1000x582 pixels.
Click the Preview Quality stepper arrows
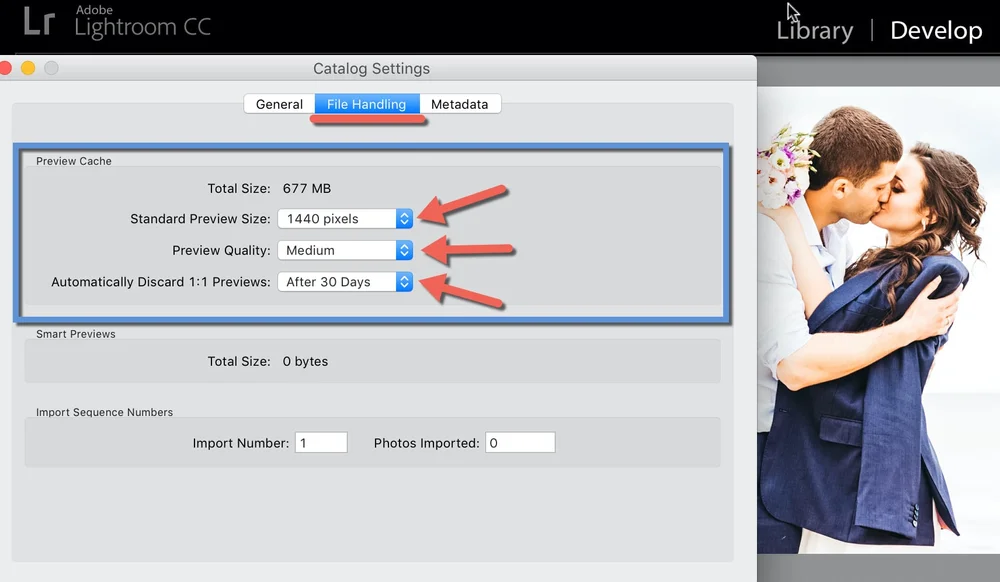tap(404, 250)
